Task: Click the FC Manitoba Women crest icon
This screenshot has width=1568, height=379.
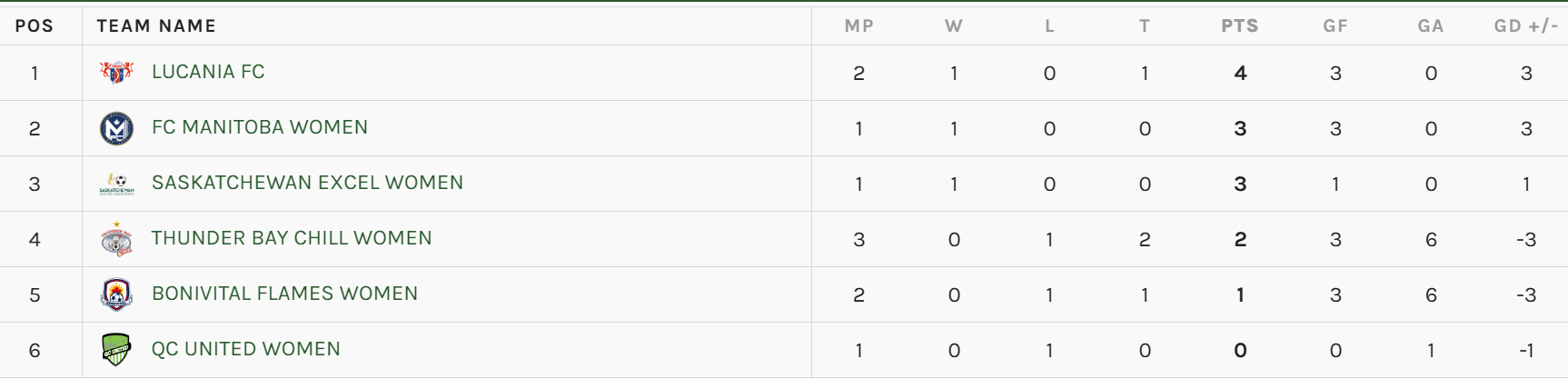Action: [116, 128]
